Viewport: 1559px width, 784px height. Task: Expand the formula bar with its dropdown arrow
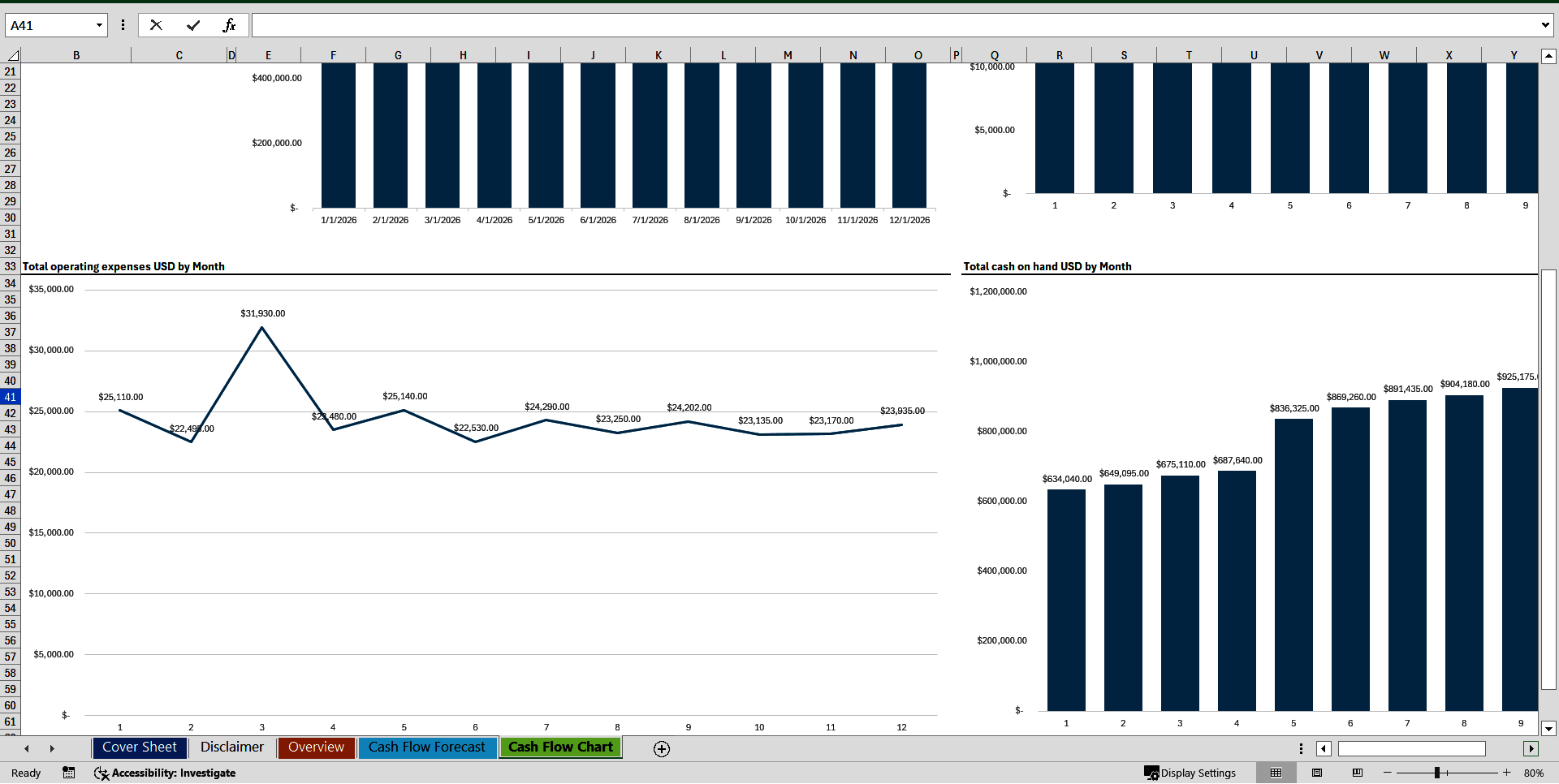click(1546, 24)
